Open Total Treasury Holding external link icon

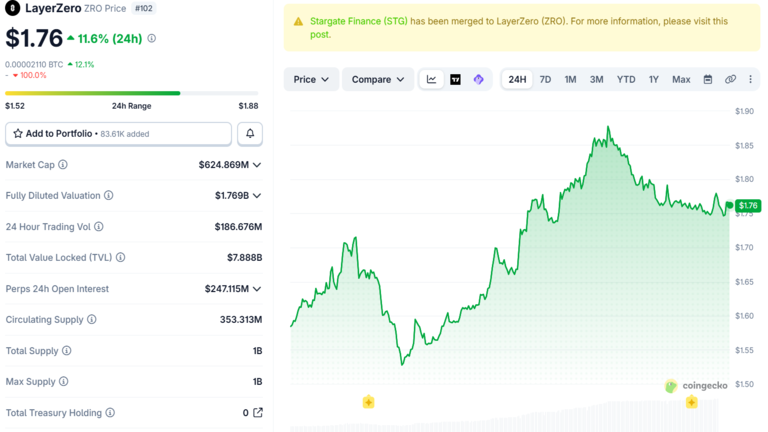tap(258, 412)
